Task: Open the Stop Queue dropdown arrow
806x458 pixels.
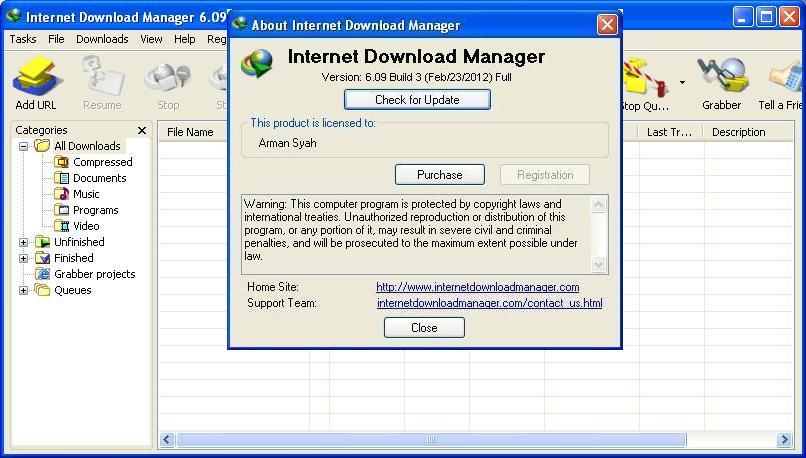Action: 682,82
